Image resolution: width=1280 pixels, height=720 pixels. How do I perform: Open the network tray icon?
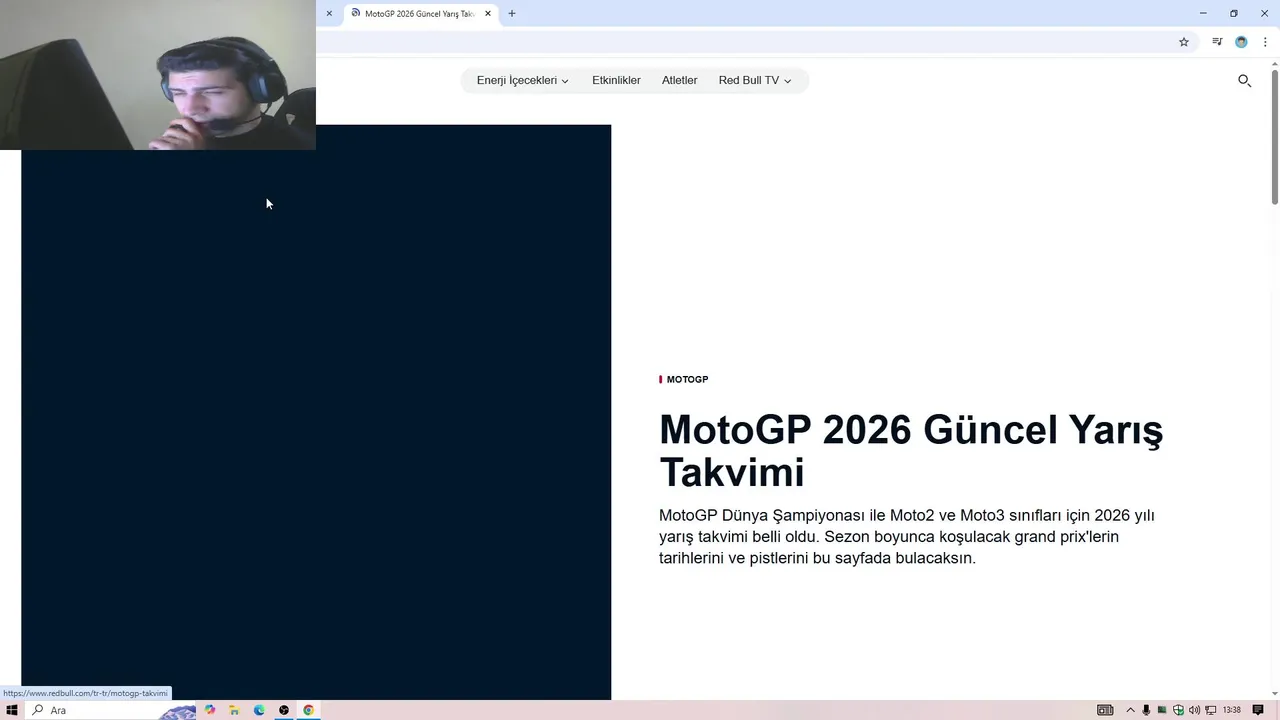[1210, 710]
